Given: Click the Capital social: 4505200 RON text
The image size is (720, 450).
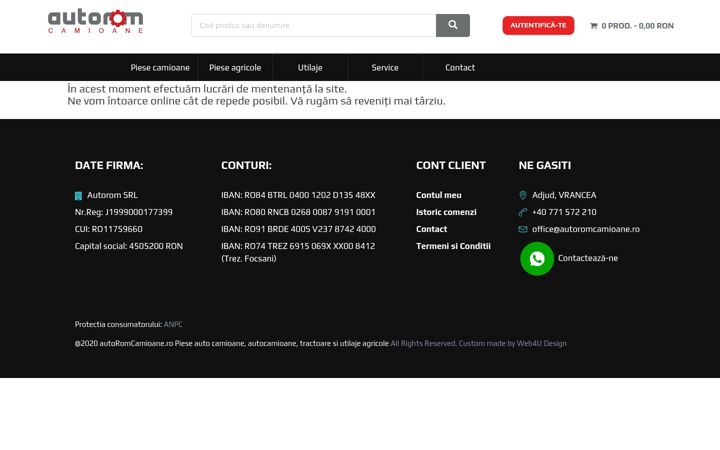Looking at the screenshot, I should (129, 246).
